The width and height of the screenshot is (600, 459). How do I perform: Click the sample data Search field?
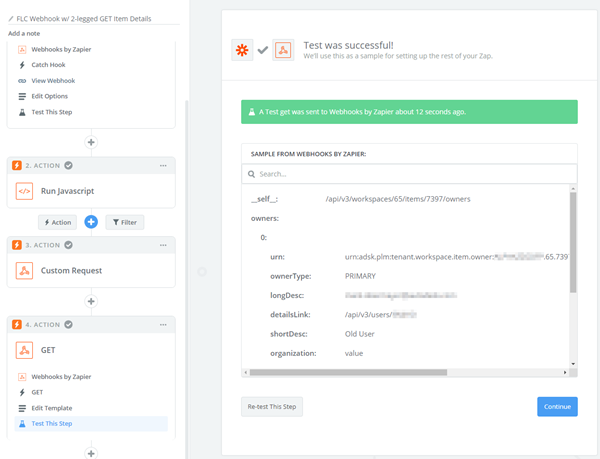click(410, 174)
